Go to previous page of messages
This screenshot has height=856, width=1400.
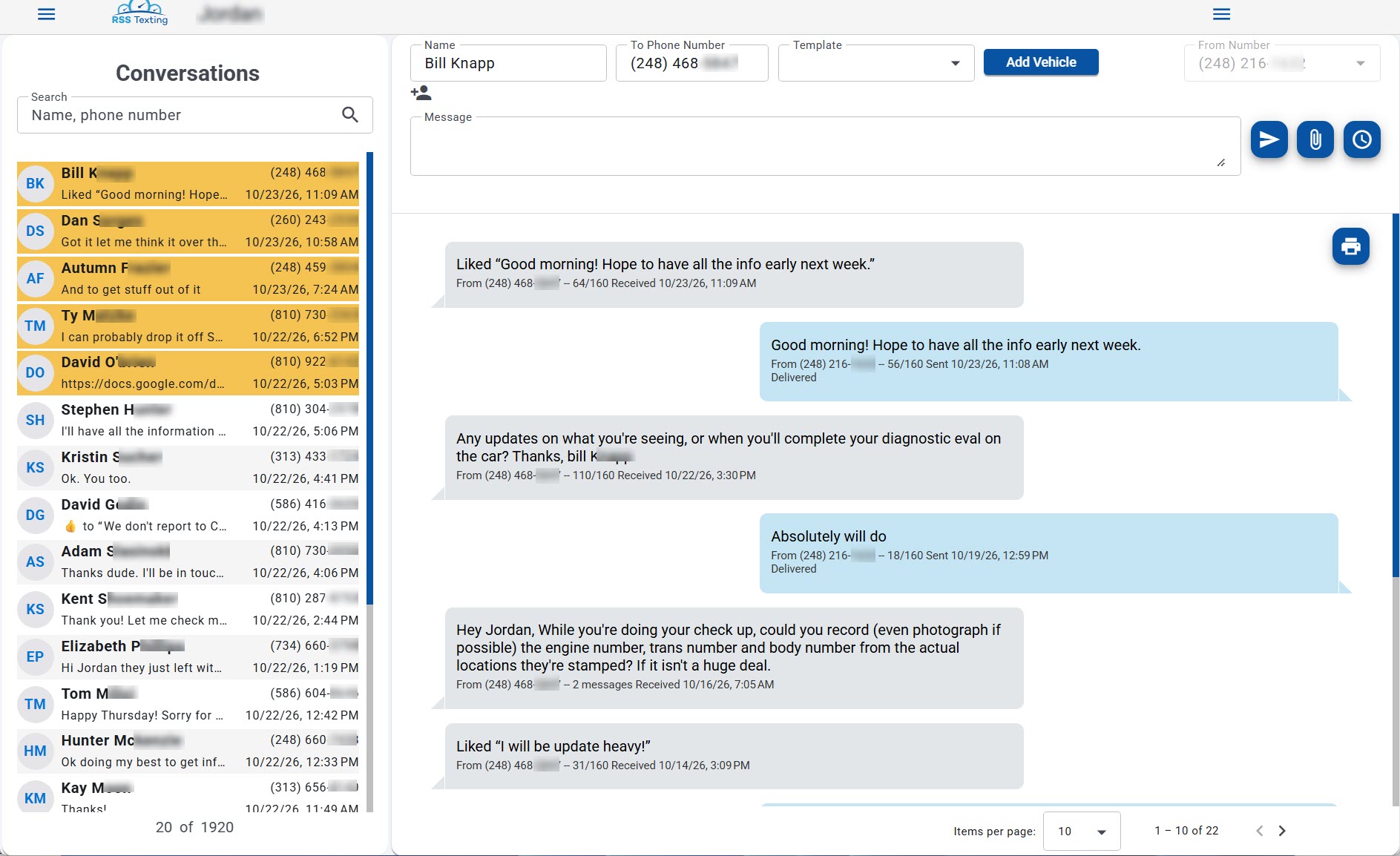(1259, 831)
